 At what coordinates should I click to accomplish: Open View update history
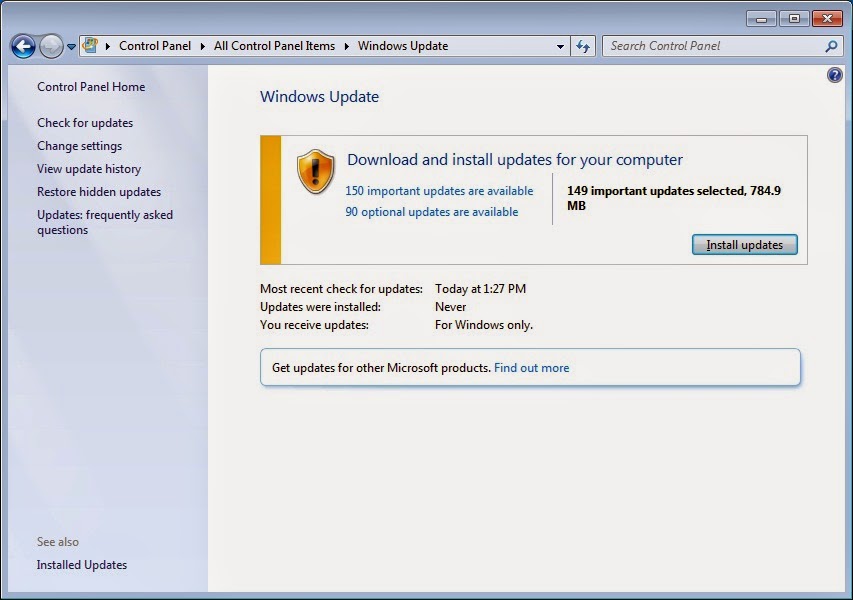point(89,169)
